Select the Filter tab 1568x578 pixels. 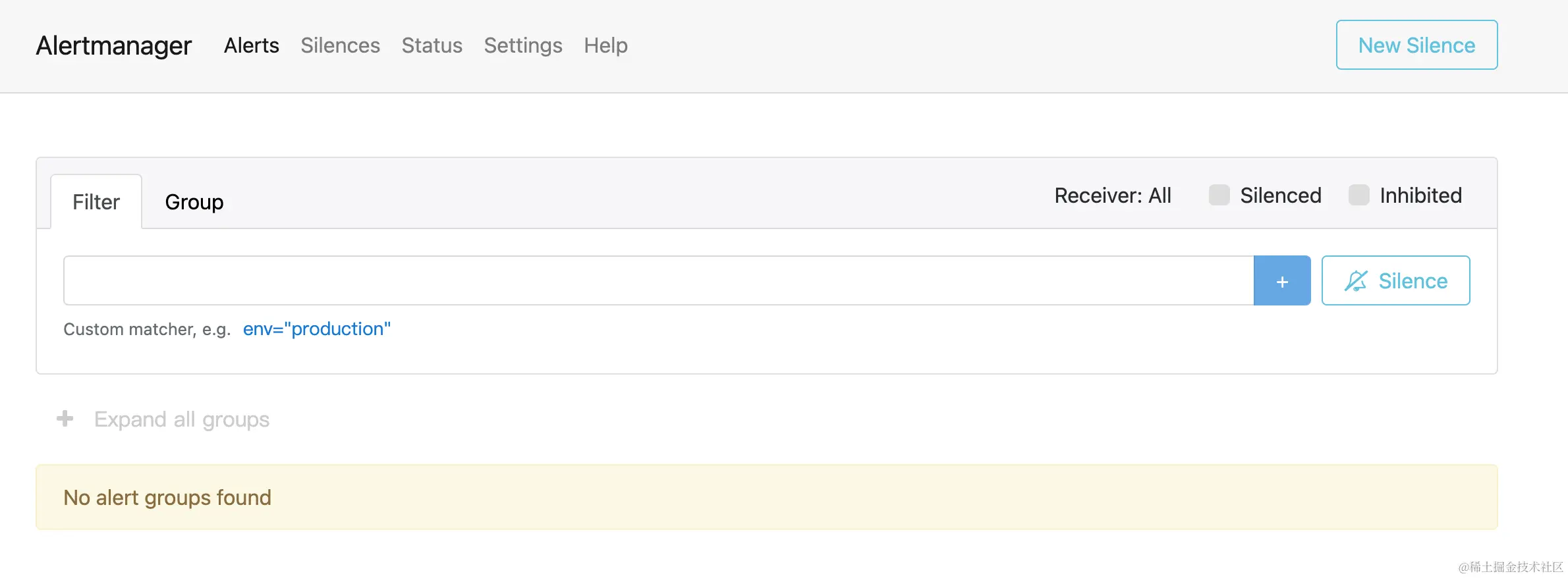(96, 202)
